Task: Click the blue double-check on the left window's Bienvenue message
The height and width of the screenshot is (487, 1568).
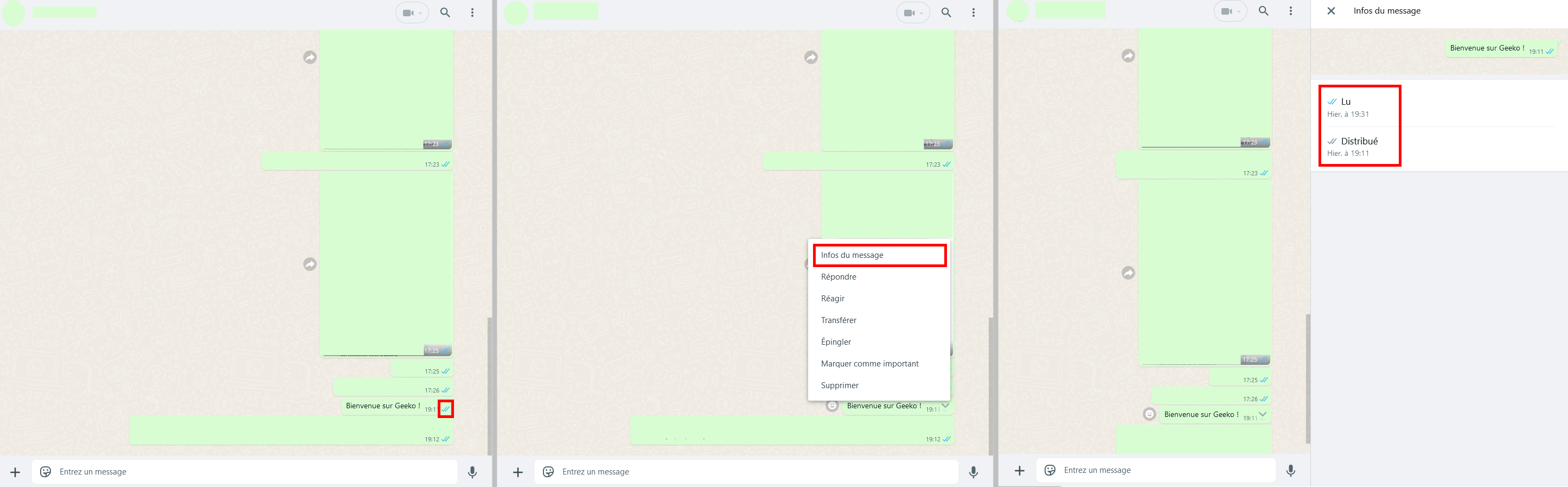Action: click(x=446, y=409)
